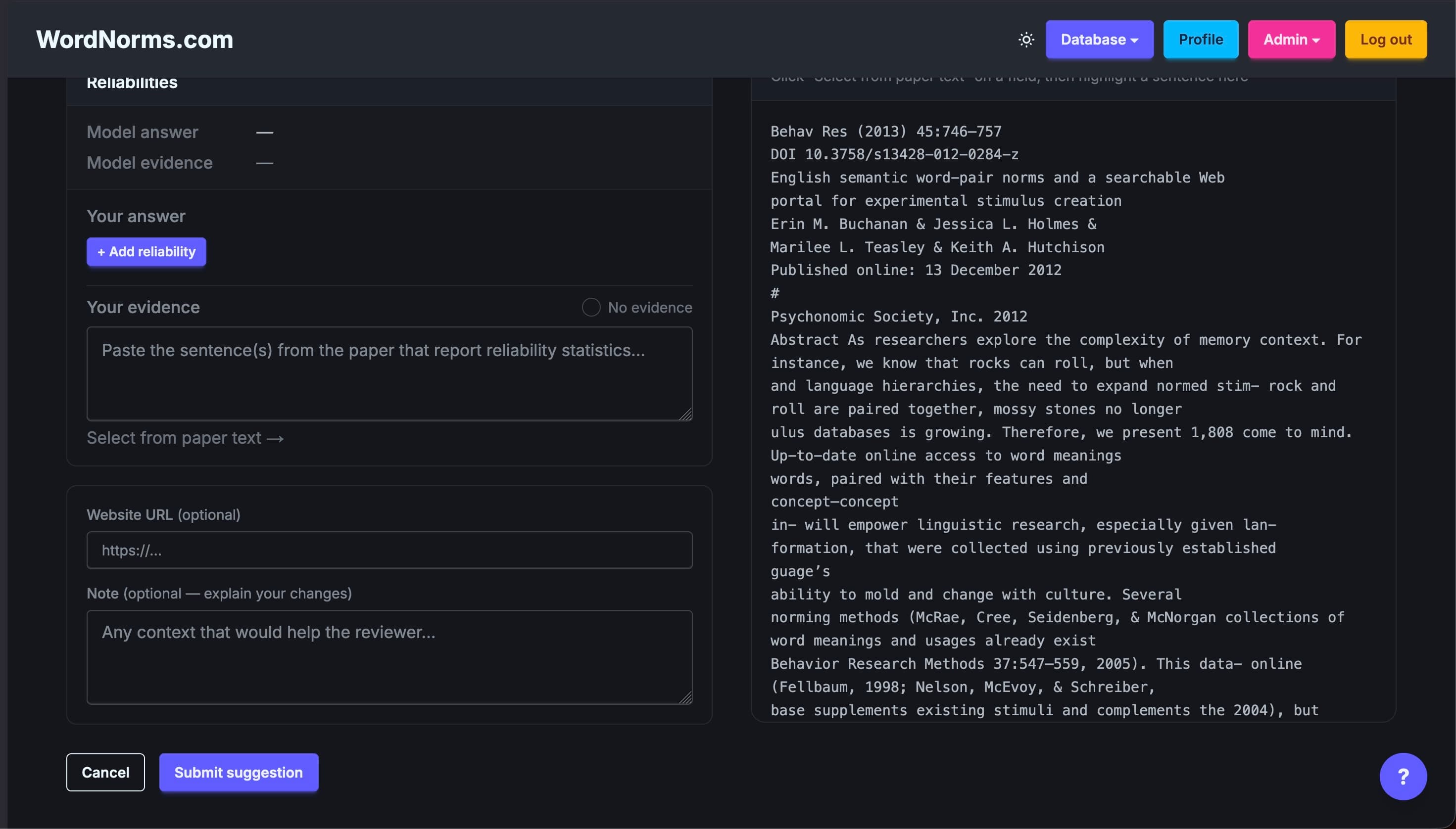Click 'Behav Res (2013) 45:746–757' line
The image size is (1456, 829).
(886, 132)
